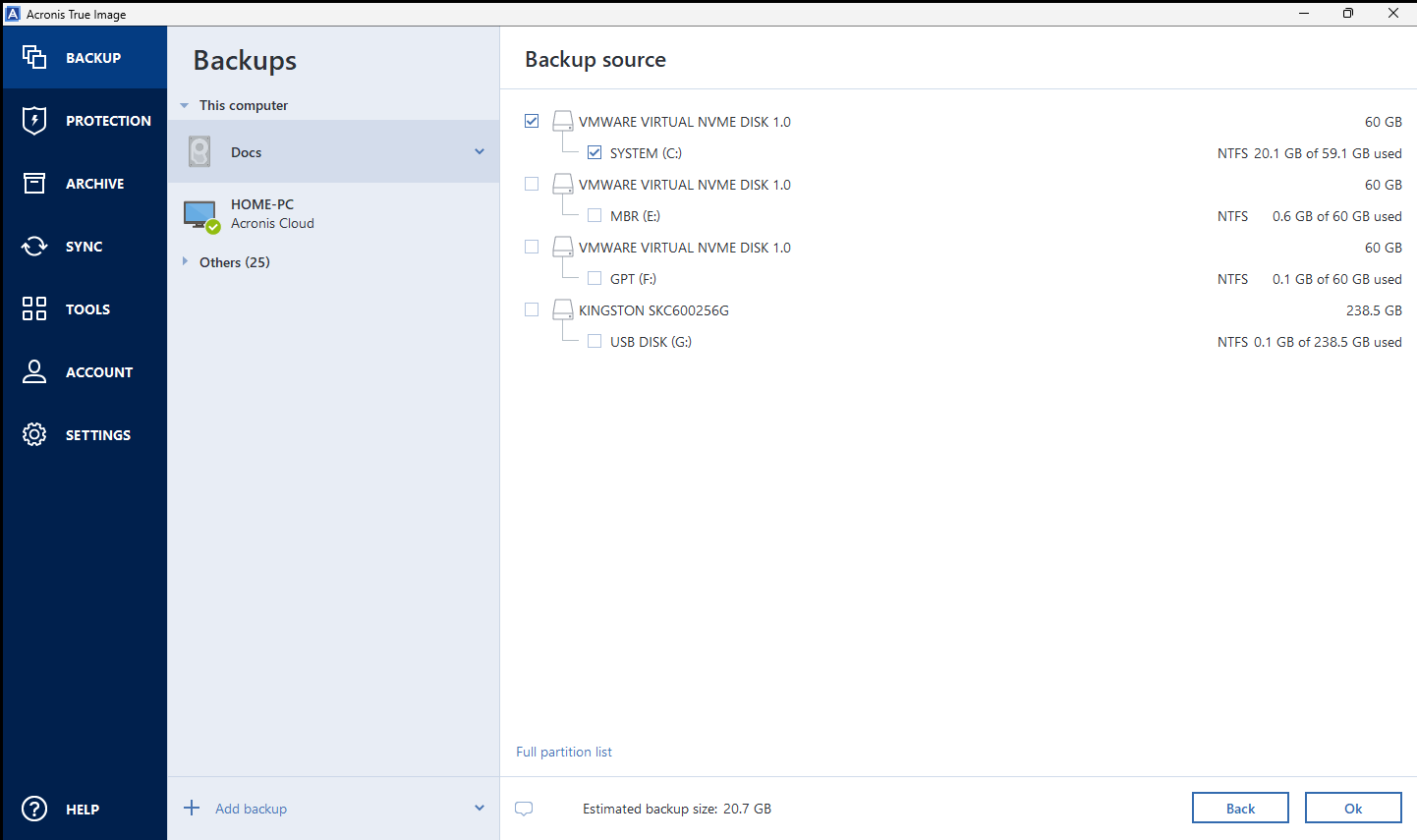
Task: Open Settings from the sidebar gear icon
Action: pyautogui.click(x=33, y=434)
